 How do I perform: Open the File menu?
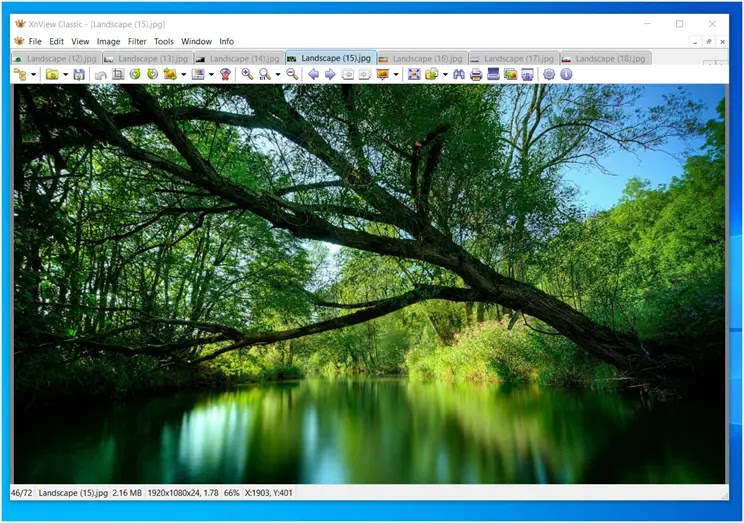[x=35, y=42]
